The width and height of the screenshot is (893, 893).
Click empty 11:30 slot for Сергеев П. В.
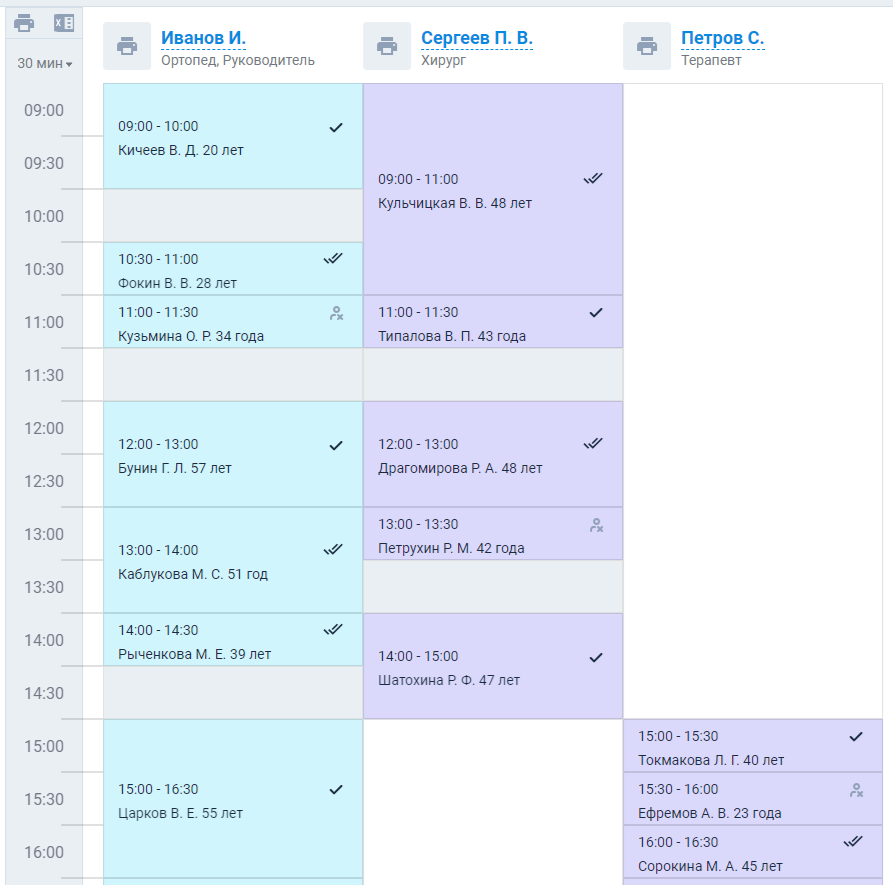(x=493, y=375)
